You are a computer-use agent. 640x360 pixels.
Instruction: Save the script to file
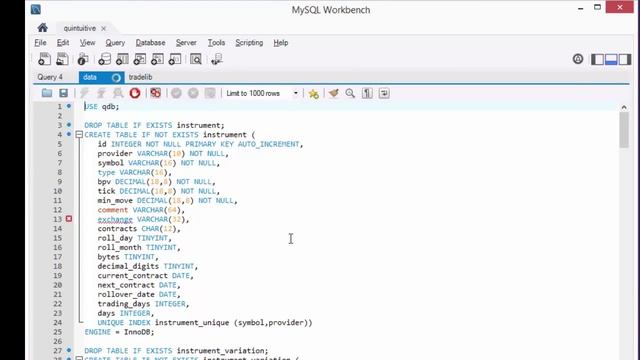point(63,93)
